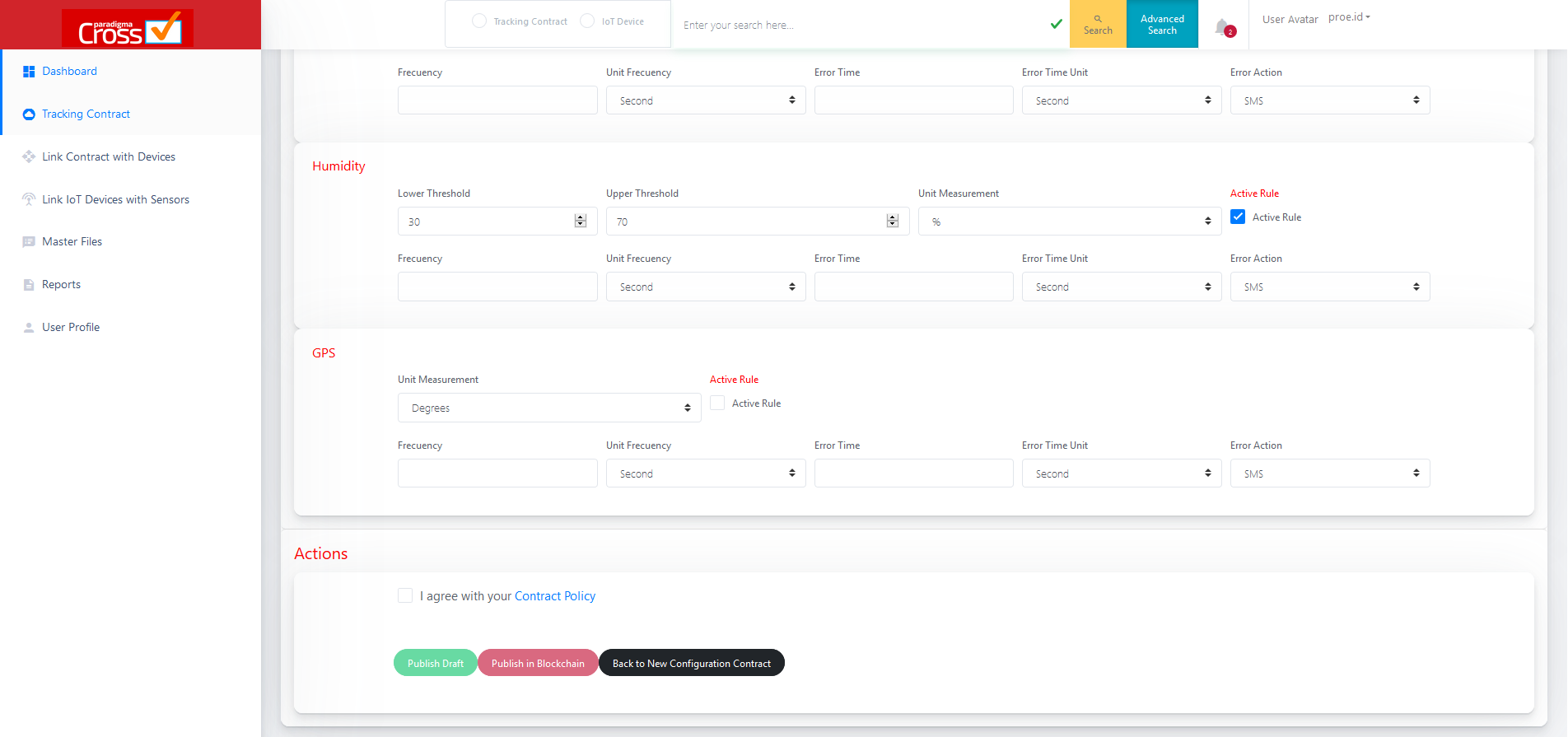Open Humidity Unit Measurement percent dropdown
Screen dimensions: 1568x737
tap(1070, 222)
